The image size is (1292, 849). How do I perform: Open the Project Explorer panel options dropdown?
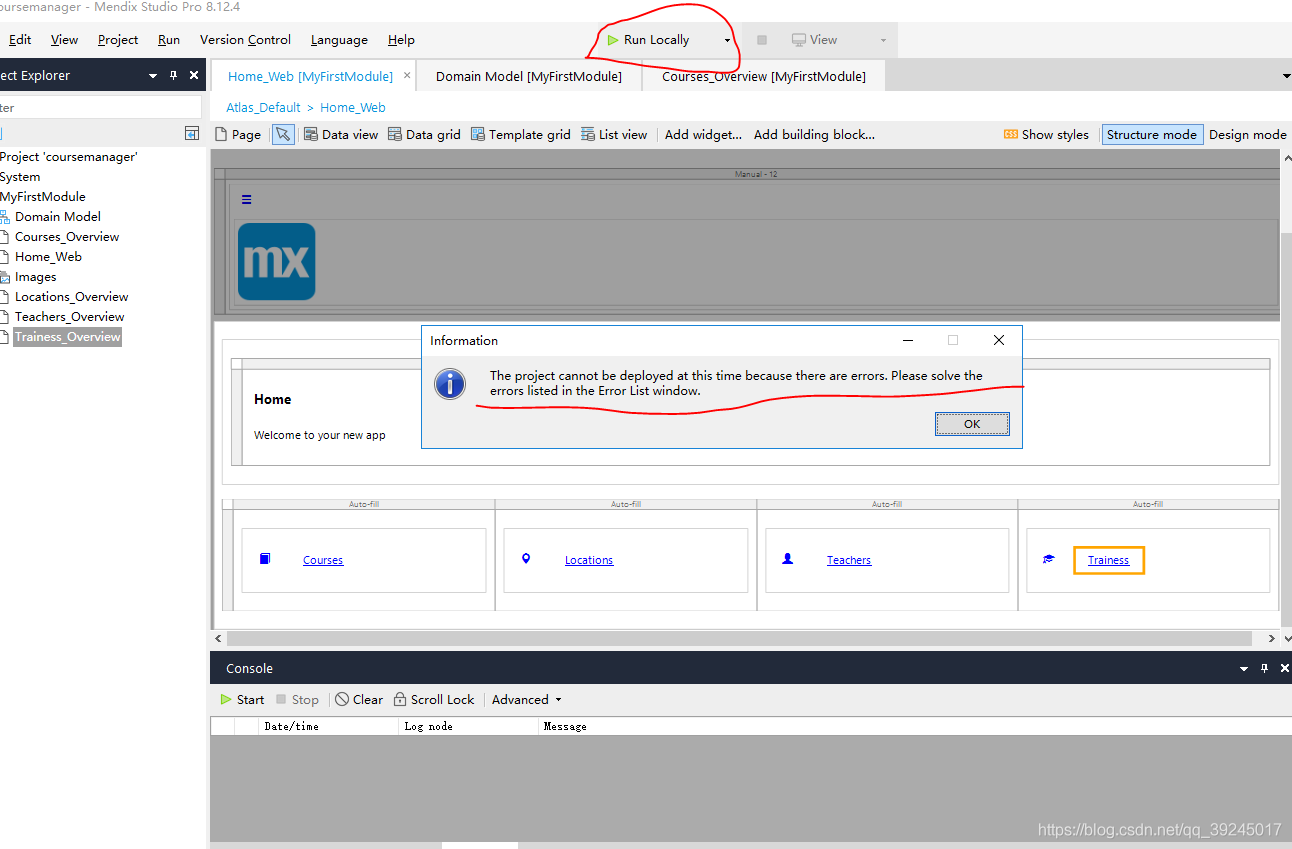pos(153,76)
